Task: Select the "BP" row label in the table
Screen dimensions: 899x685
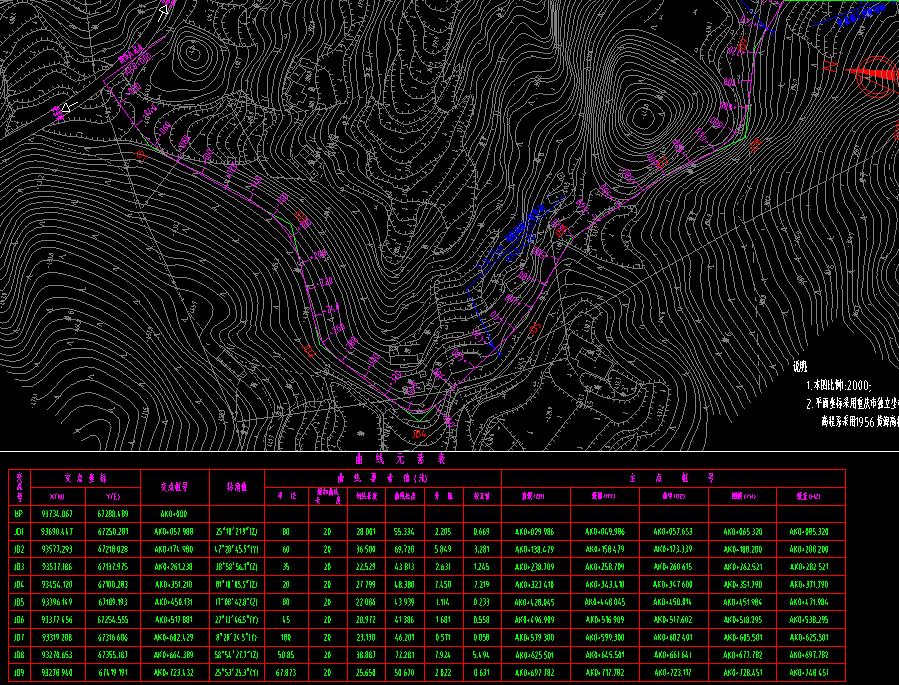Action: [19, 514]
